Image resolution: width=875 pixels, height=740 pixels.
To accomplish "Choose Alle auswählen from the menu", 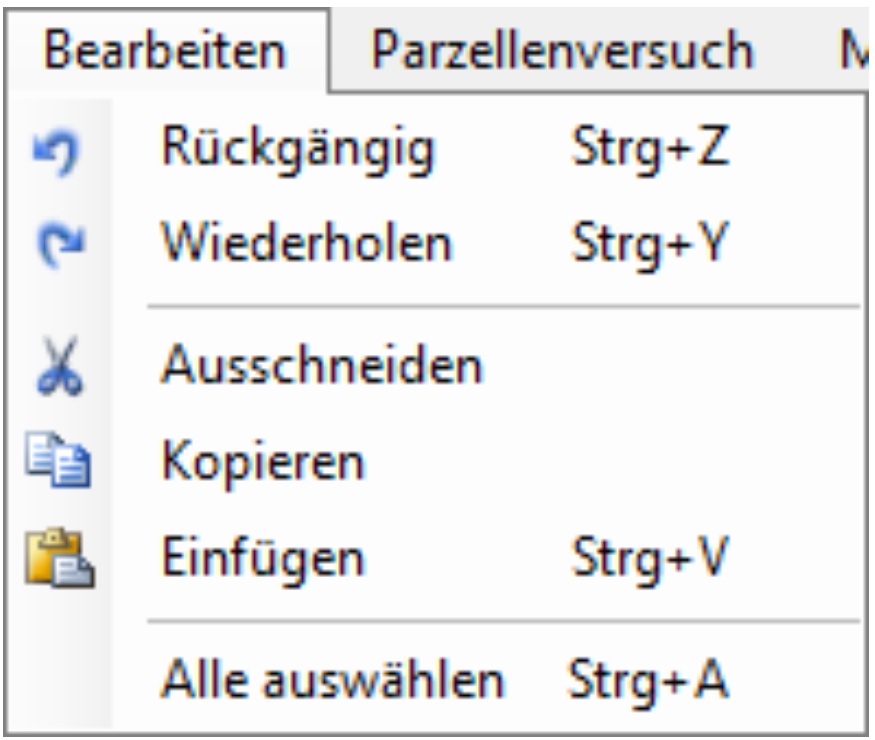I will pyautogui.click(x=332, y=681).
